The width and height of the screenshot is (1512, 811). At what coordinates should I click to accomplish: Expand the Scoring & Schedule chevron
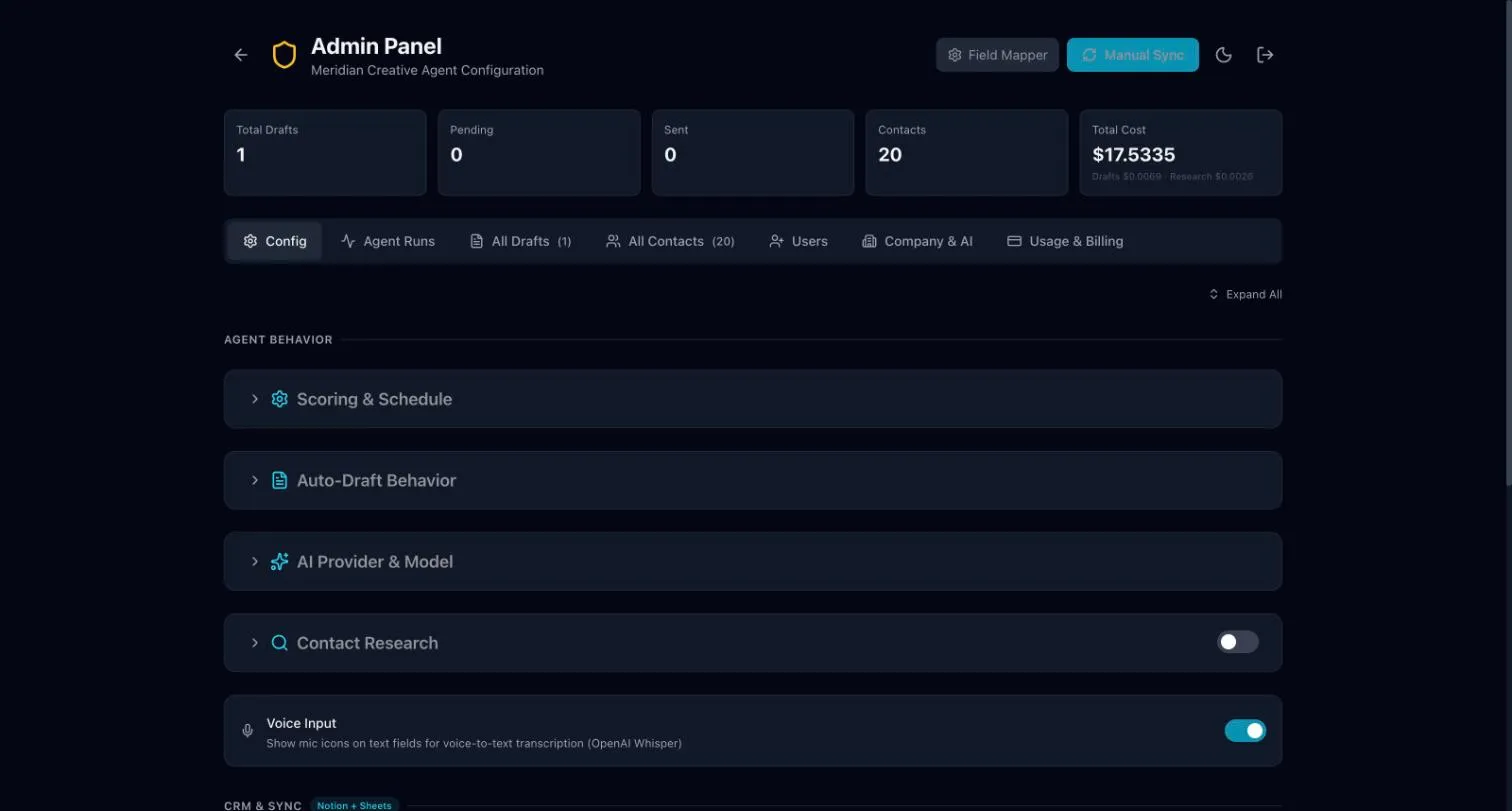[x=255, y=399]
